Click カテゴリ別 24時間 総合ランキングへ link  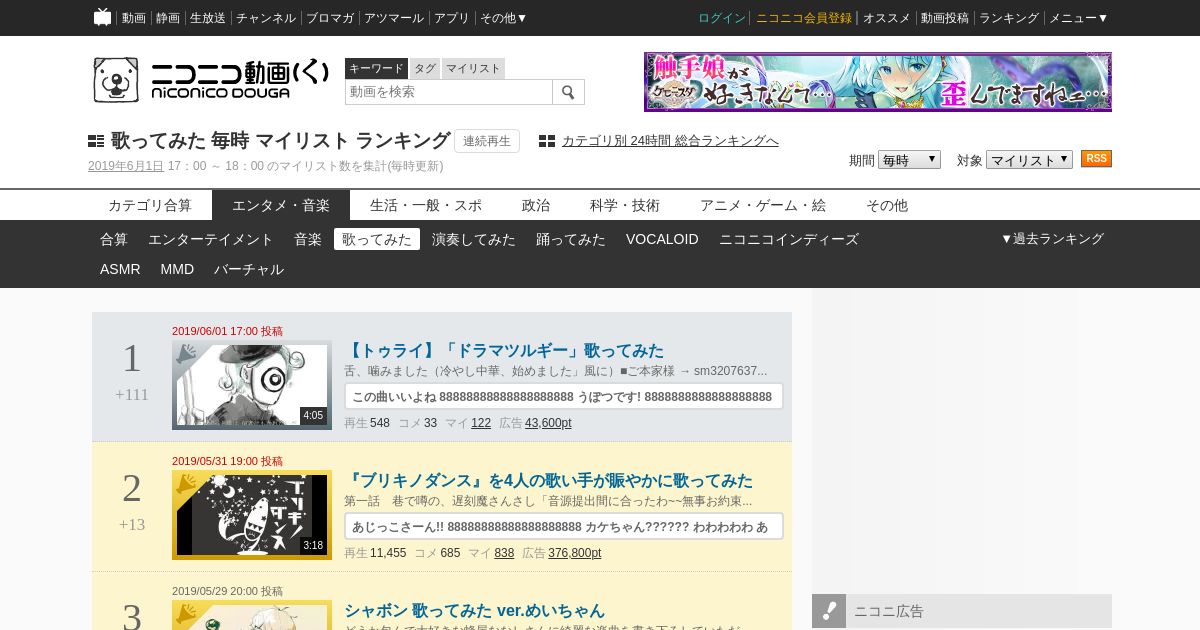[x=670, y=141]
